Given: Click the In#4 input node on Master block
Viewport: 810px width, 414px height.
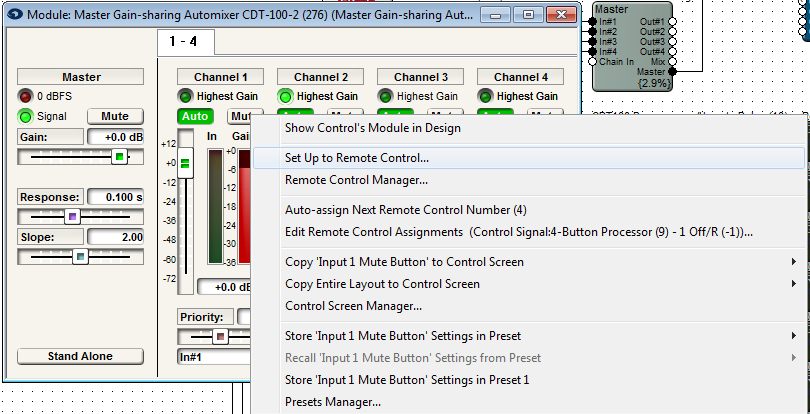Looking at the screenshot, I should pos(593,52).
